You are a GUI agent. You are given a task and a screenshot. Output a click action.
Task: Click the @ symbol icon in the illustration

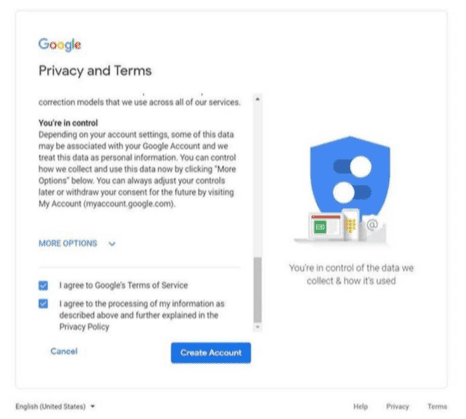click(372, 225)
